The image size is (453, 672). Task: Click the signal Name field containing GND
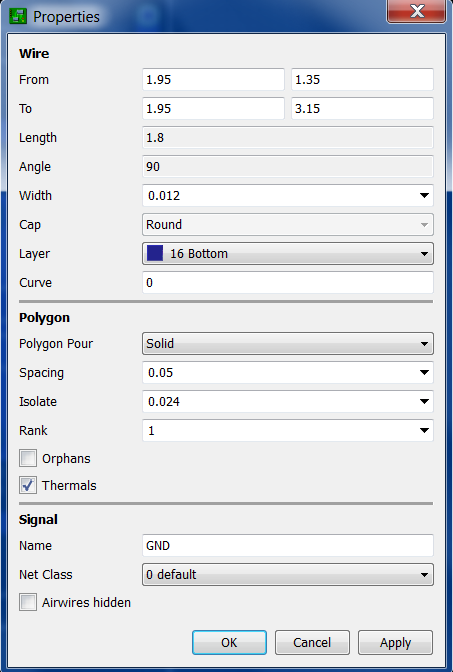point(288,545)
